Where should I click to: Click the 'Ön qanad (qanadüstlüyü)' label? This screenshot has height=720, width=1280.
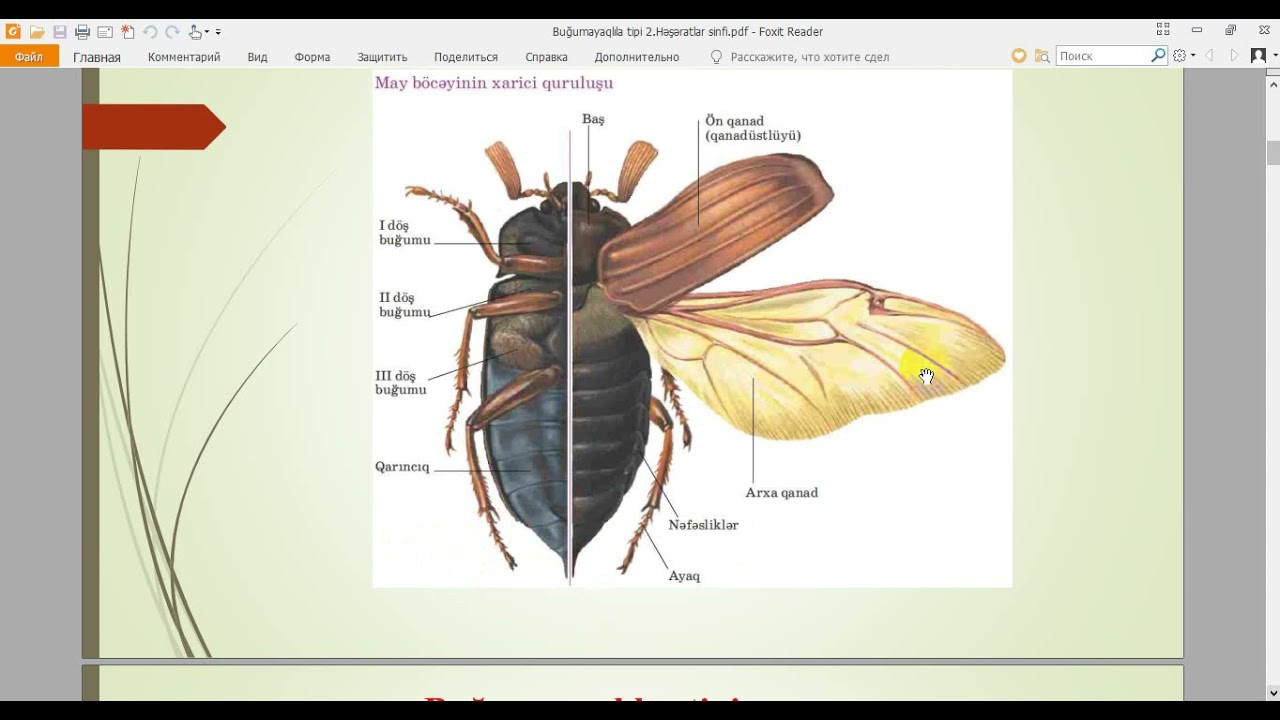click(753, 128)
